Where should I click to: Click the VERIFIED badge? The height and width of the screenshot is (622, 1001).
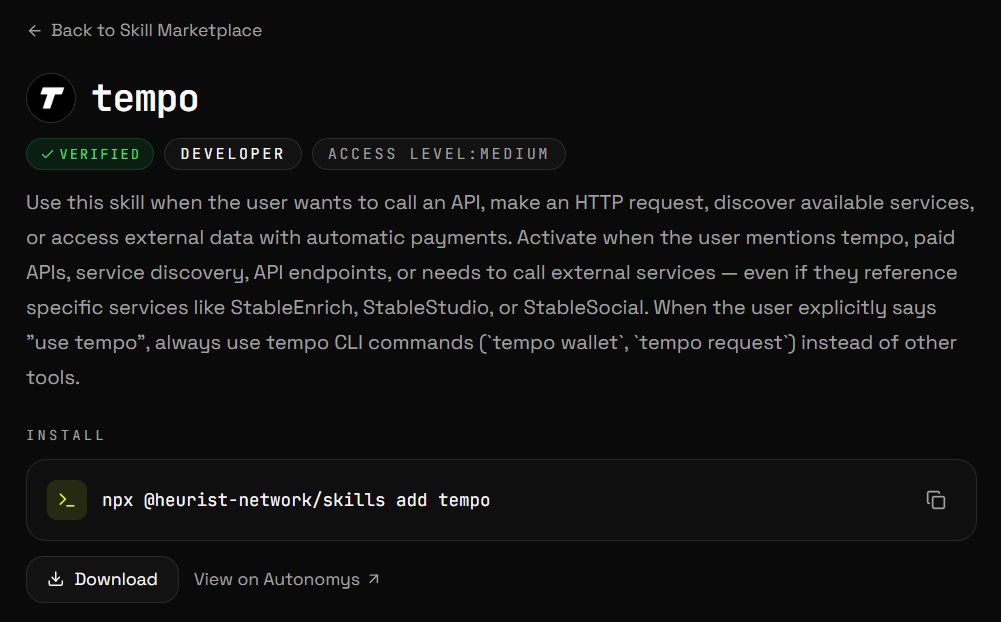(90, 154)
